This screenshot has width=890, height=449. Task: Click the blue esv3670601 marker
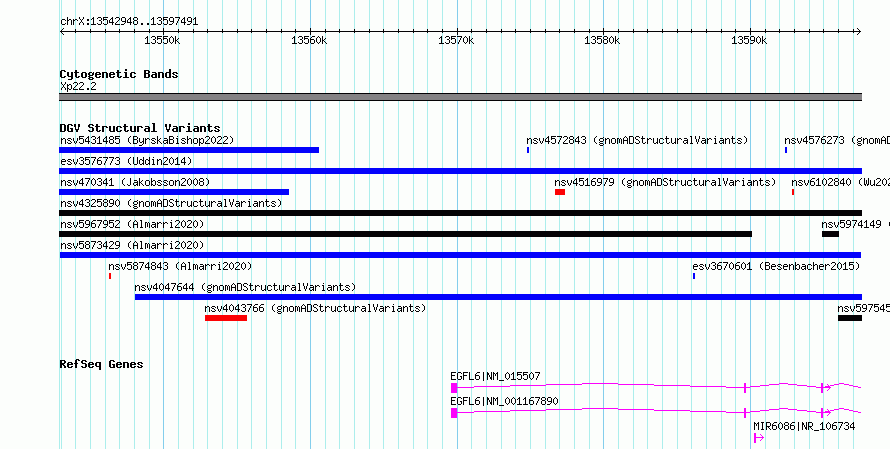pos(694,276)
